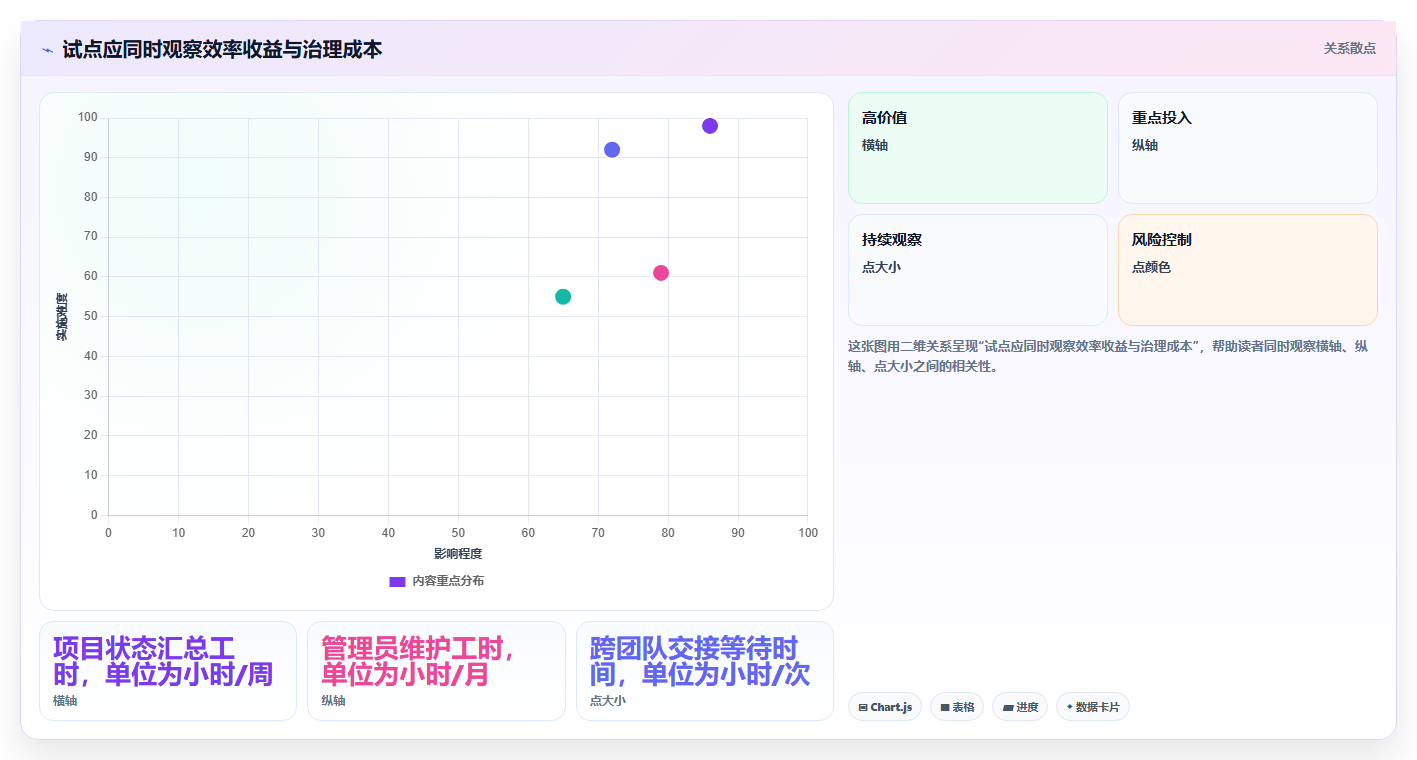The width and height of the screenshot is (1417, 760).
Task: Select the teal scatter point near 55
Action: point(563,297)
